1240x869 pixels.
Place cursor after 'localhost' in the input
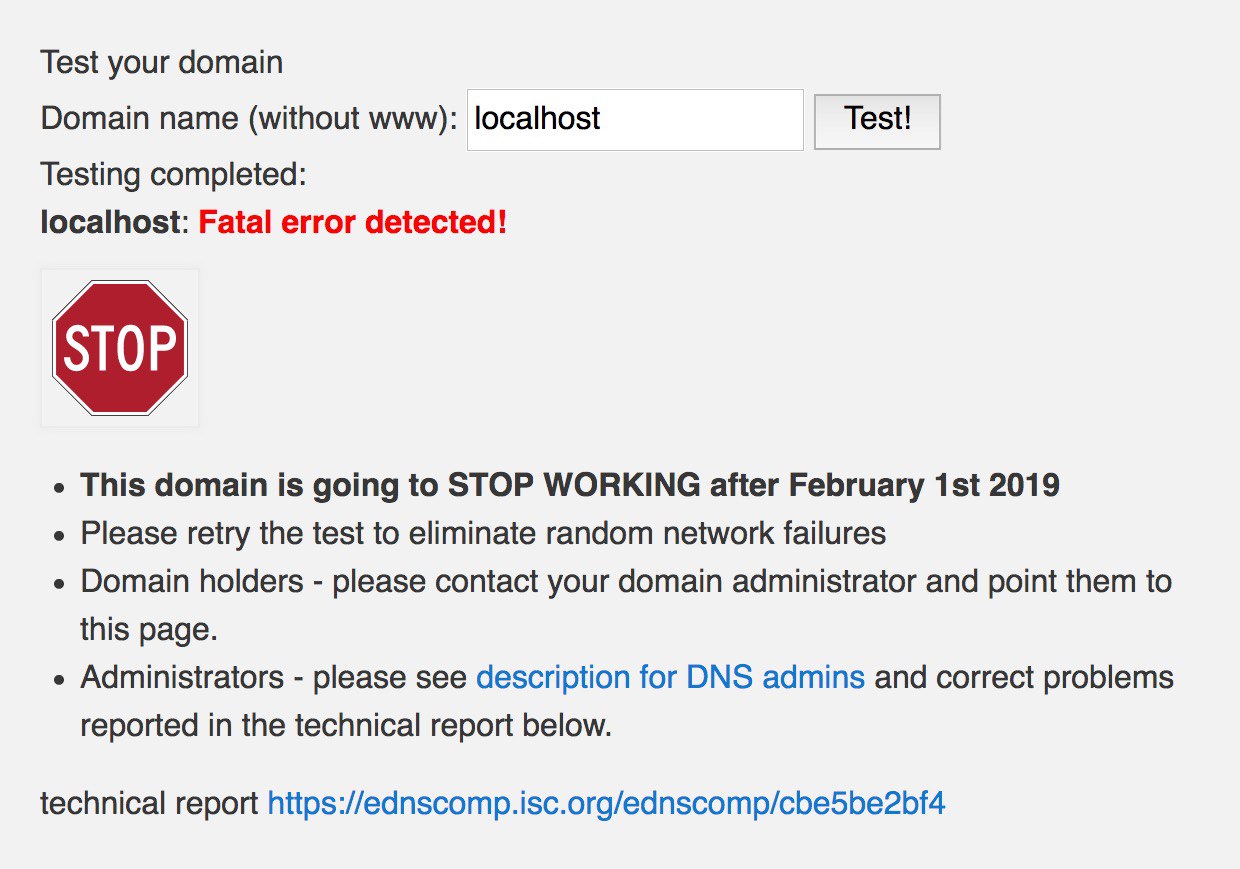coord(603,120)
